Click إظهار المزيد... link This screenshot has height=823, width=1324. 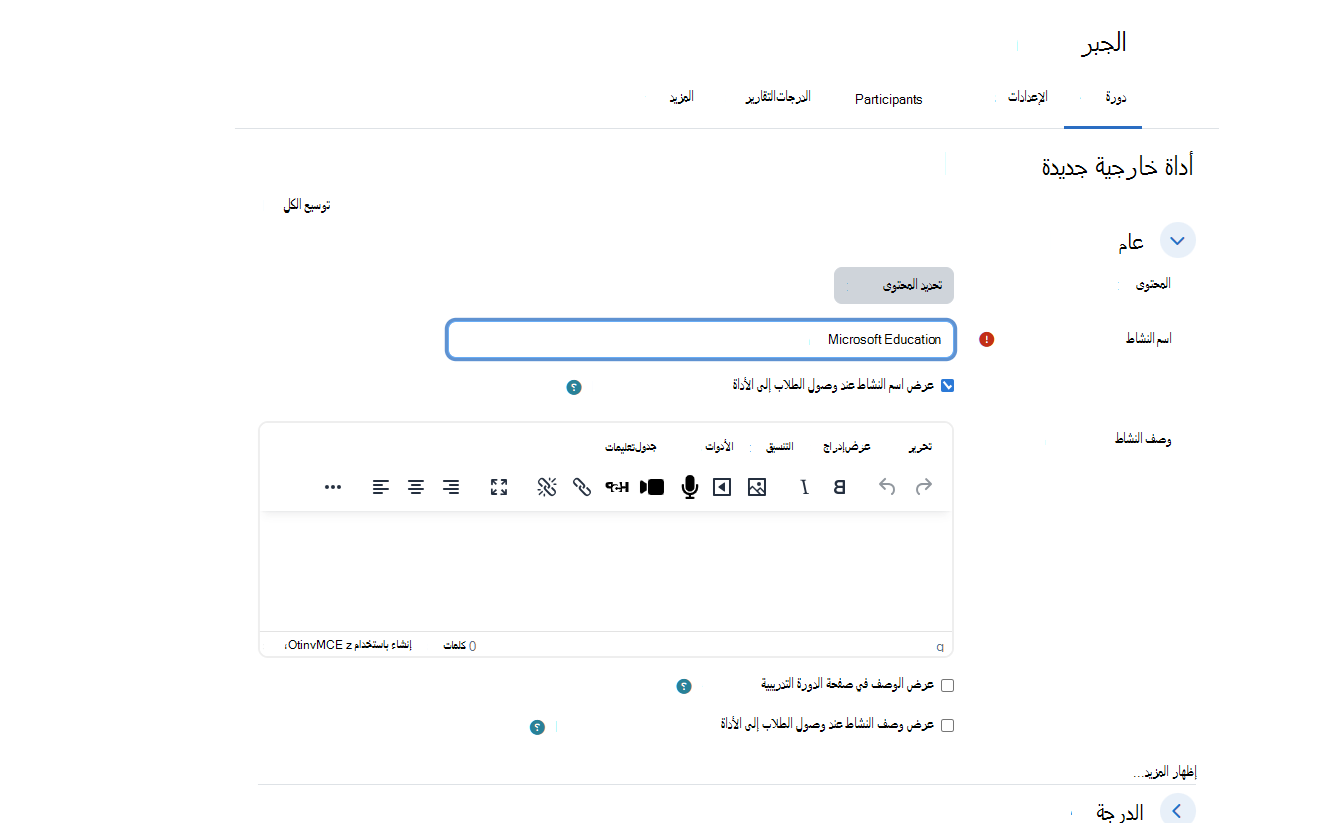[x=1164, y=772]
